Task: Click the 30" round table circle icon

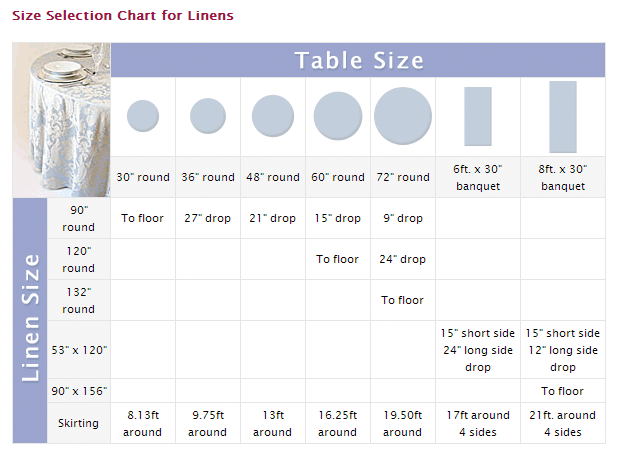Action: 143,116
